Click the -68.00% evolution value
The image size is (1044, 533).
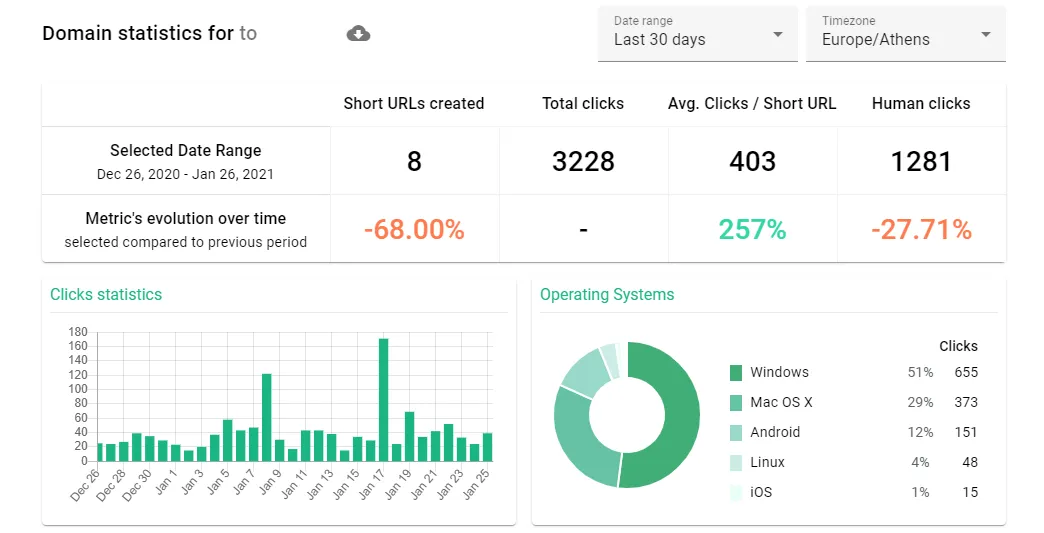pos(414,230)
